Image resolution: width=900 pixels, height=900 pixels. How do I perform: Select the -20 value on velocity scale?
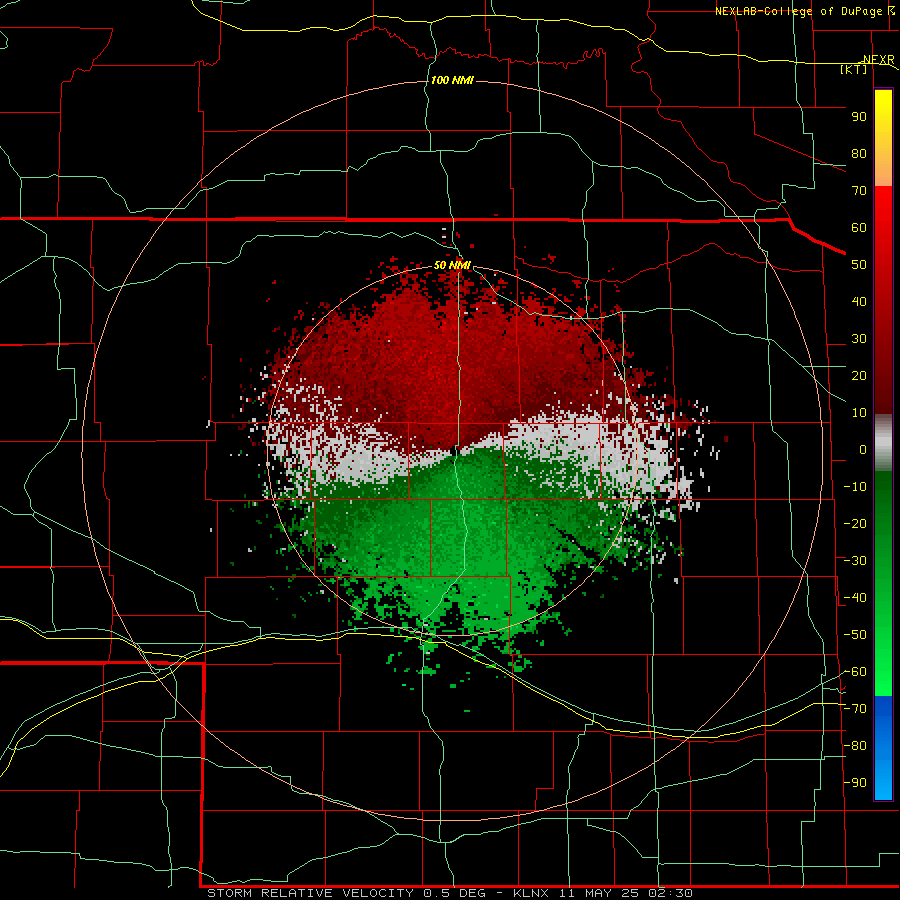tap(855, 523)
